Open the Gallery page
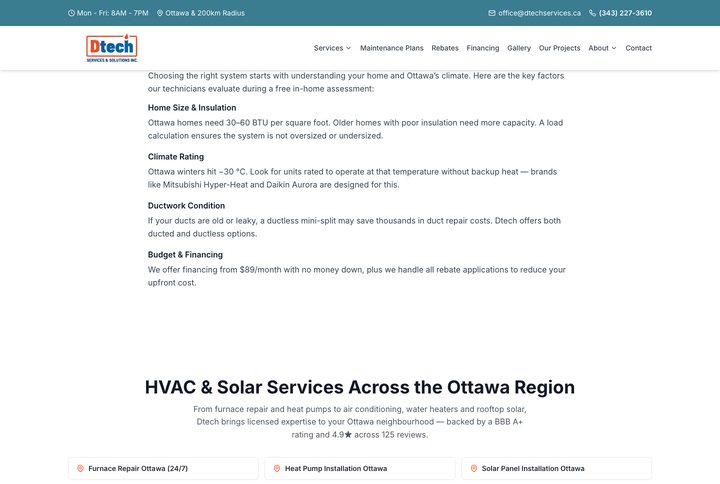The image size is (720, 484). point(519,48)
